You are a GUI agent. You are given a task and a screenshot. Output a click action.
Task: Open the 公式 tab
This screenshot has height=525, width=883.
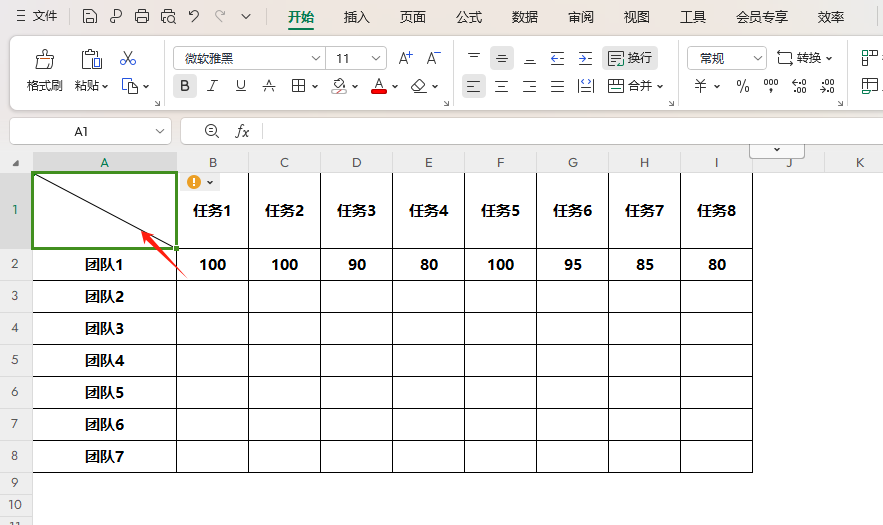469,17
